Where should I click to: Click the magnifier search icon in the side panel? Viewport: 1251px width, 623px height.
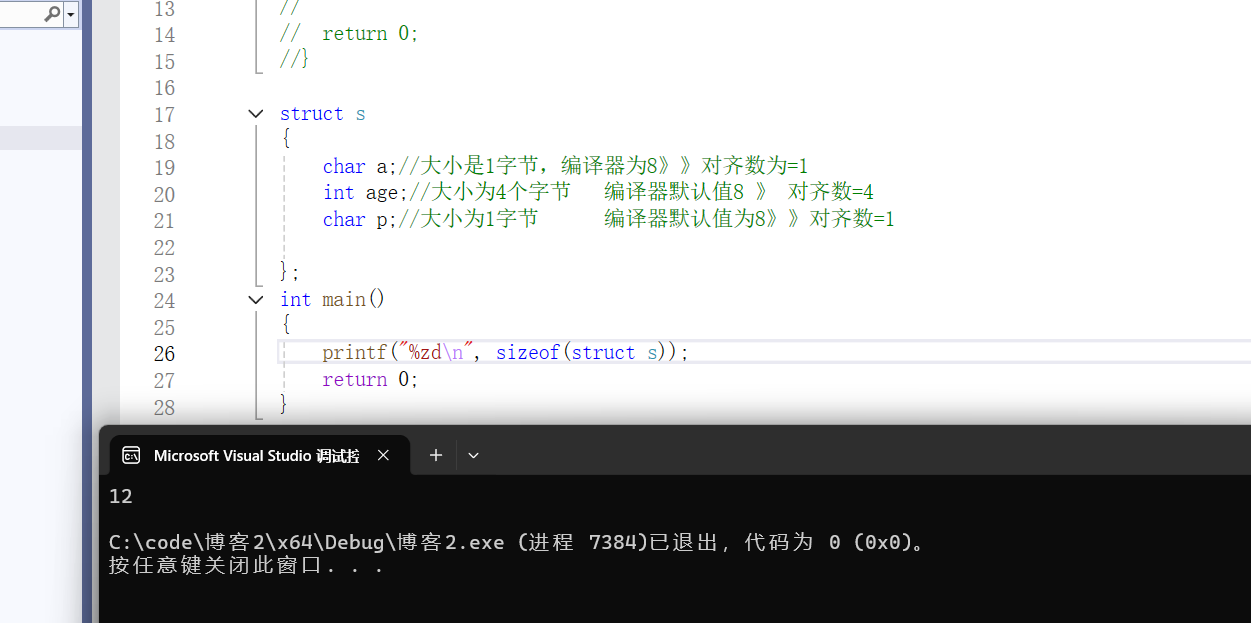(52, 14)
